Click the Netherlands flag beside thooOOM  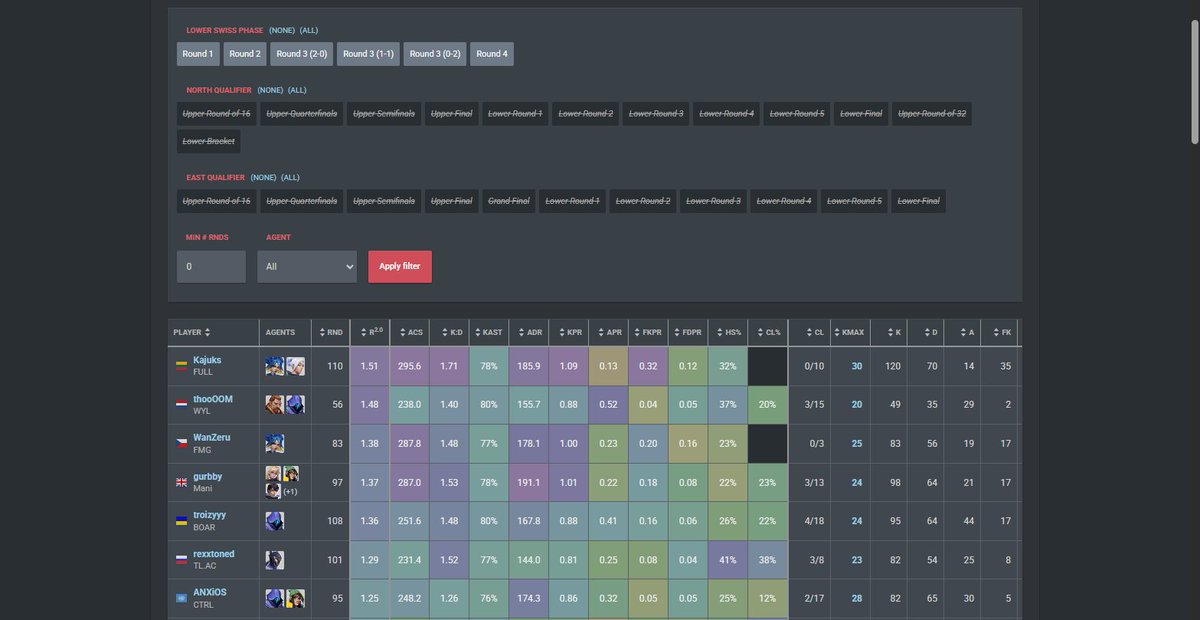coord(182,404)
